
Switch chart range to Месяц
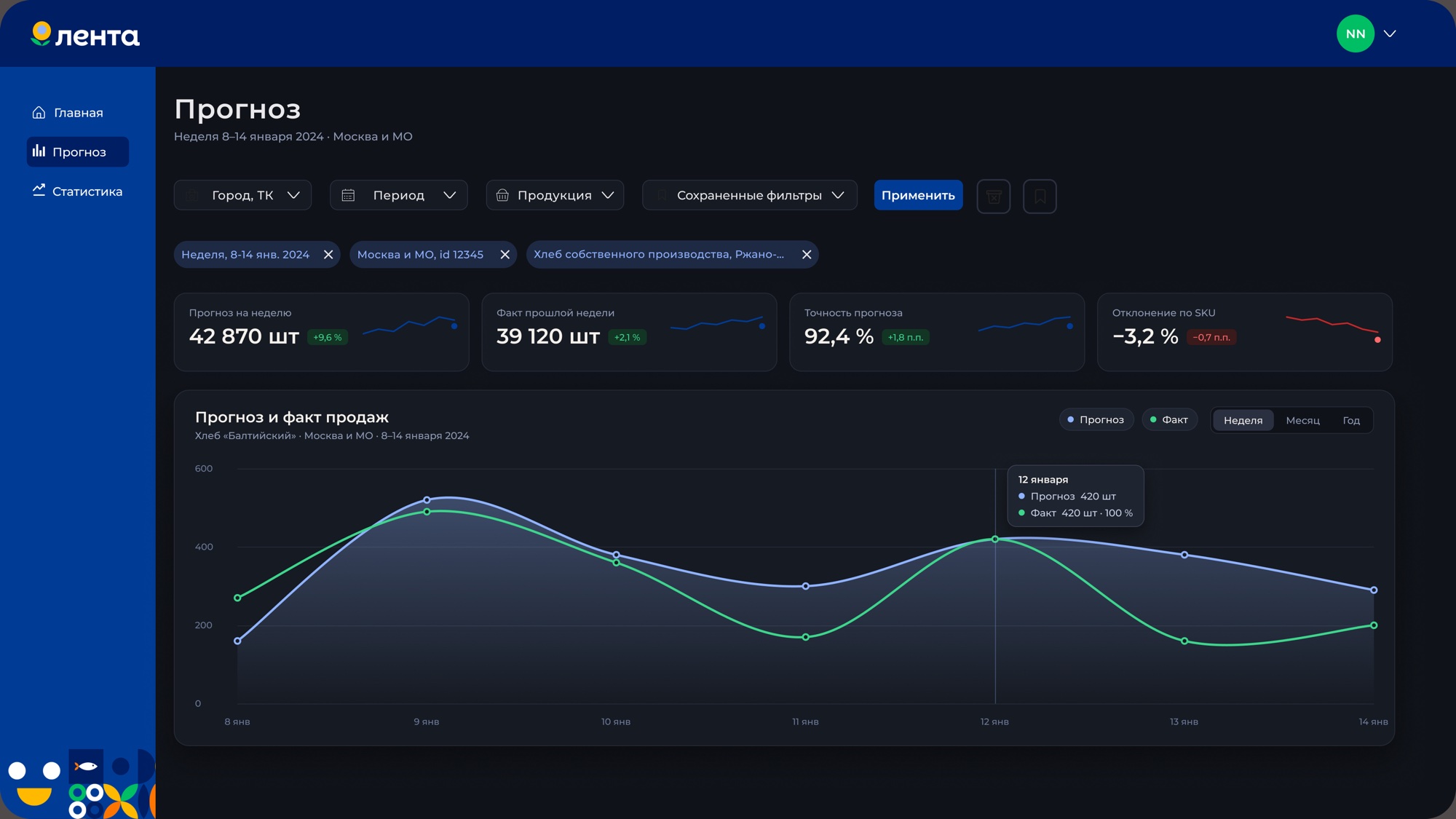click(1302, 420)
